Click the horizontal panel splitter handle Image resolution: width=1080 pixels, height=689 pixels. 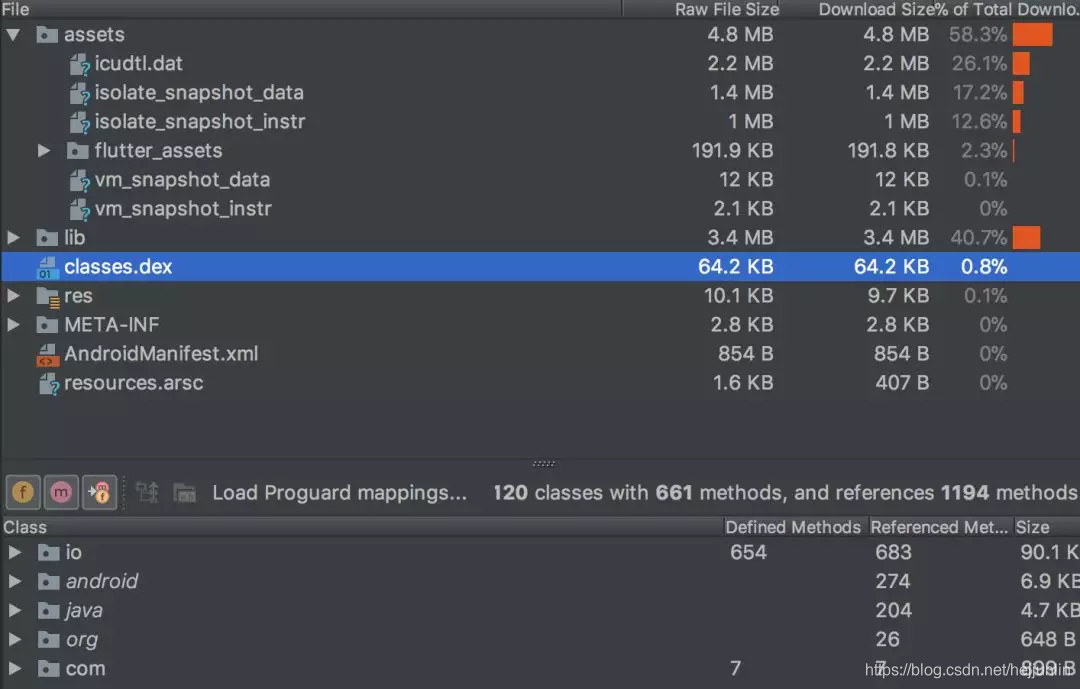[543, 464]
